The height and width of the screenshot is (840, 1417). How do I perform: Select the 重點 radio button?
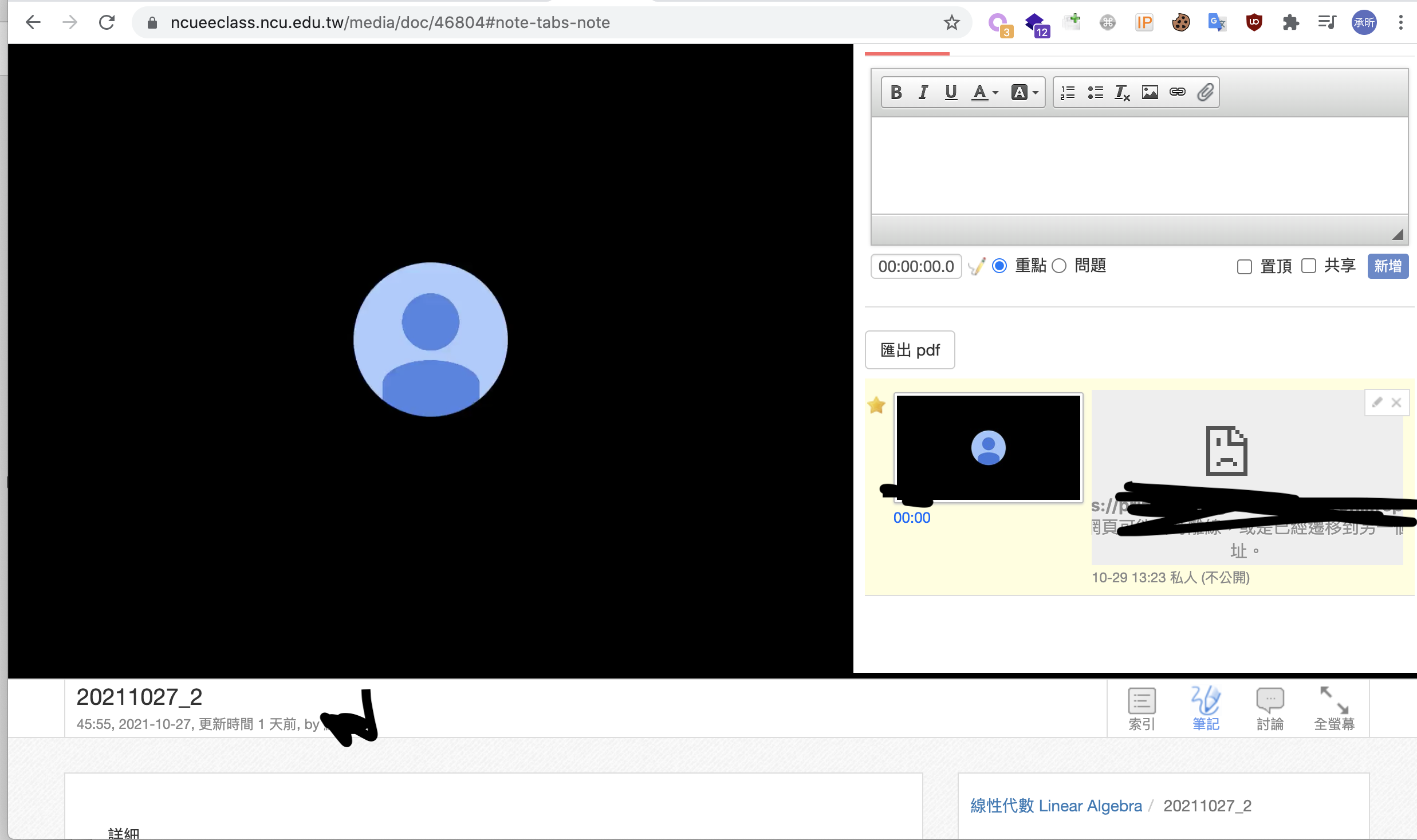point(999,266)
